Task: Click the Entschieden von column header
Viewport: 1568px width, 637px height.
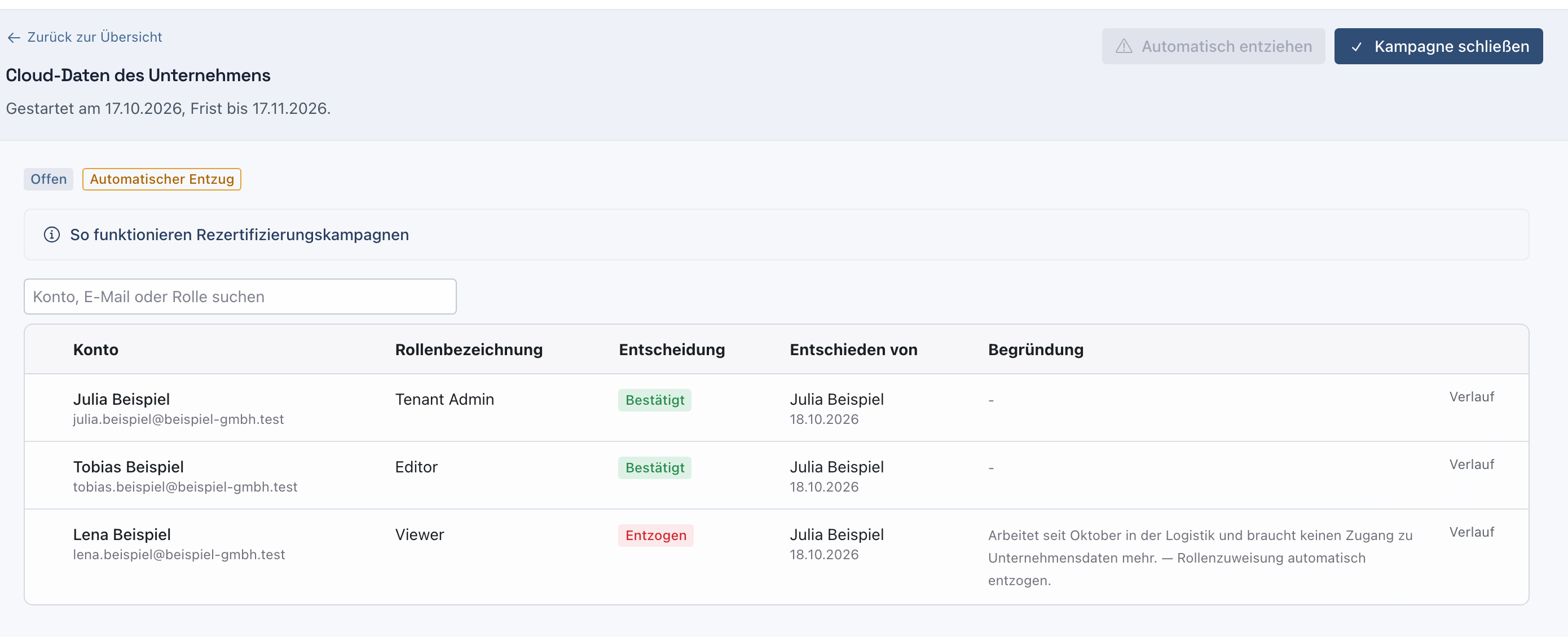Action: 853,350
